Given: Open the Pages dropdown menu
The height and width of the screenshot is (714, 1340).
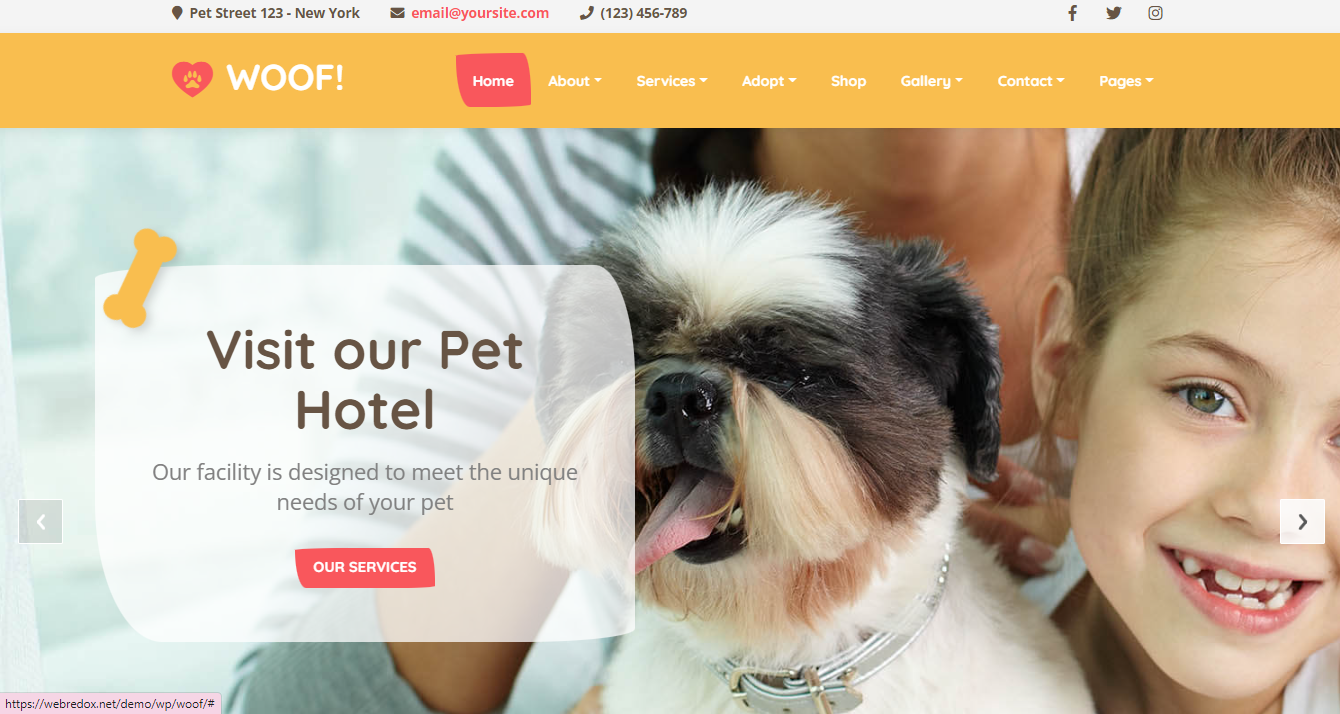Looking at the screenshot, I should pyautogui.click(x=1126, y=81).
